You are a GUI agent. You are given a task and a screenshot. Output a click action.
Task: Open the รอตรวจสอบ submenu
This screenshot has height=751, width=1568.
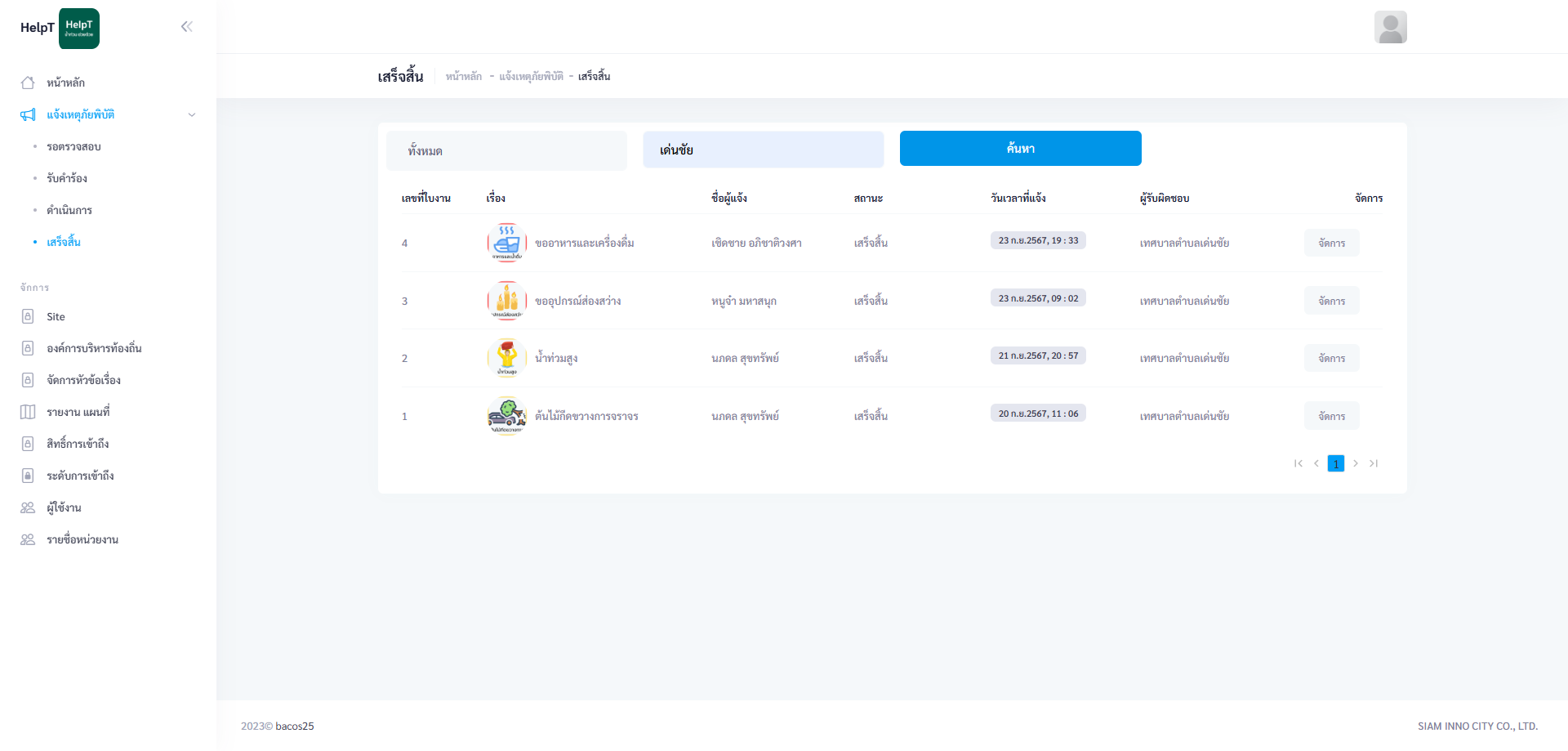point(74,146)
